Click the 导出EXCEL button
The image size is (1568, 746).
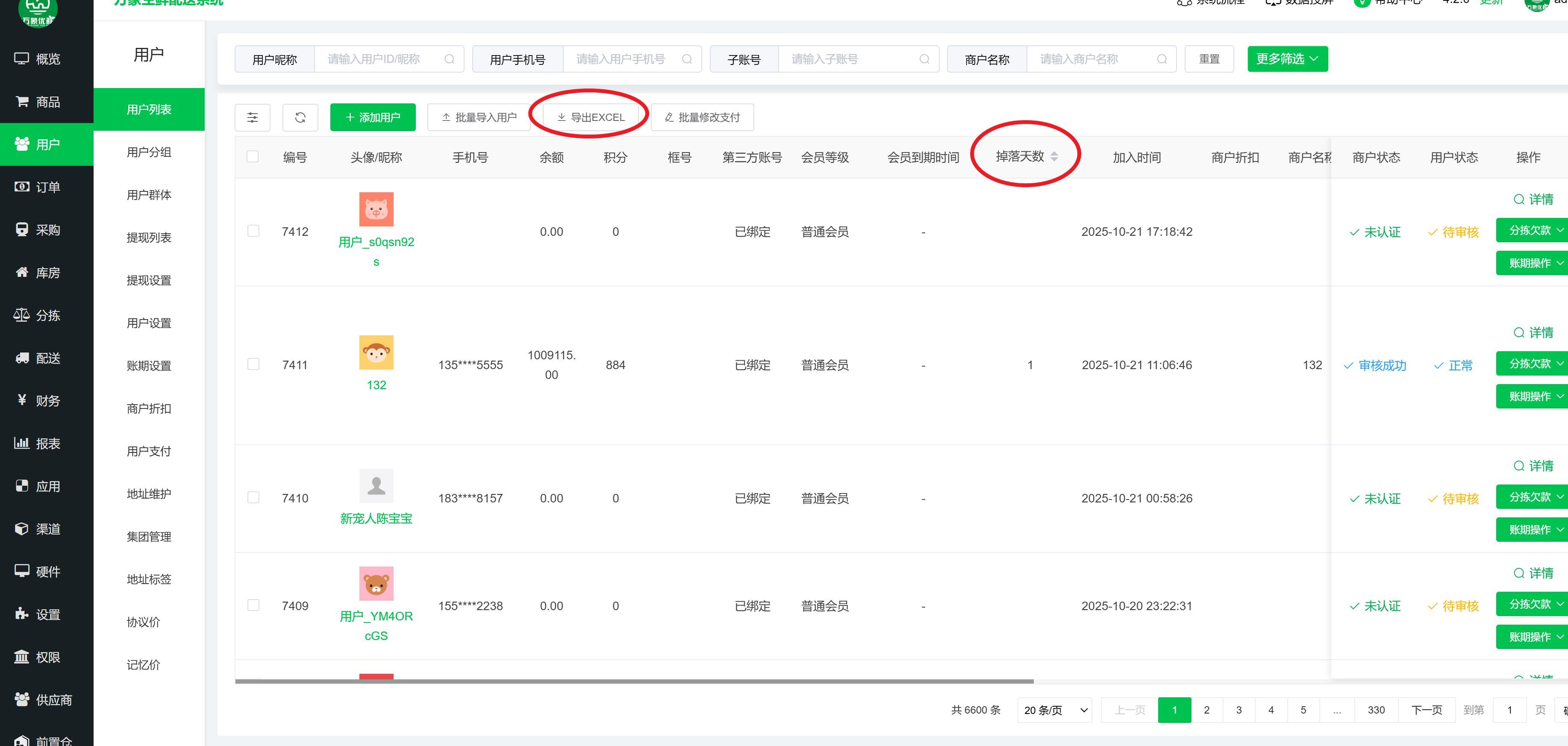pos(591,117)
